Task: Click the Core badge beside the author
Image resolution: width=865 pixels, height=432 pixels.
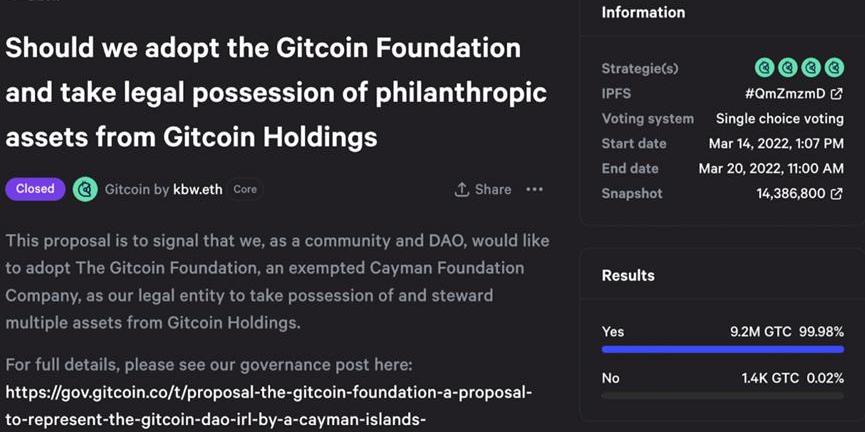Action: [x=245, y=189]
